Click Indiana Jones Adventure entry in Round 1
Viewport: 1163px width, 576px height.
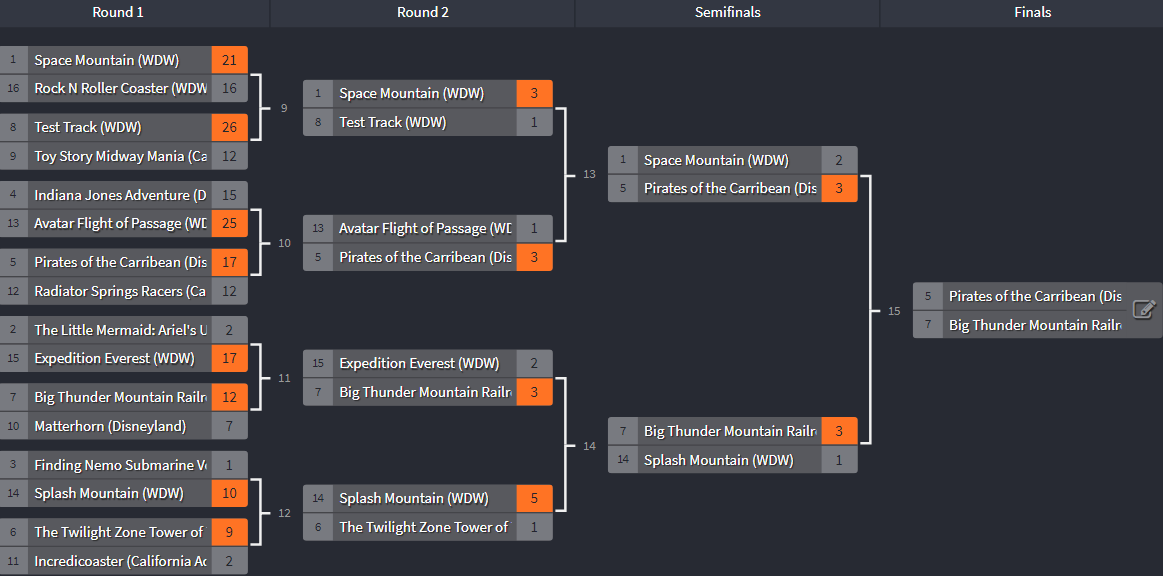point(120,195)
